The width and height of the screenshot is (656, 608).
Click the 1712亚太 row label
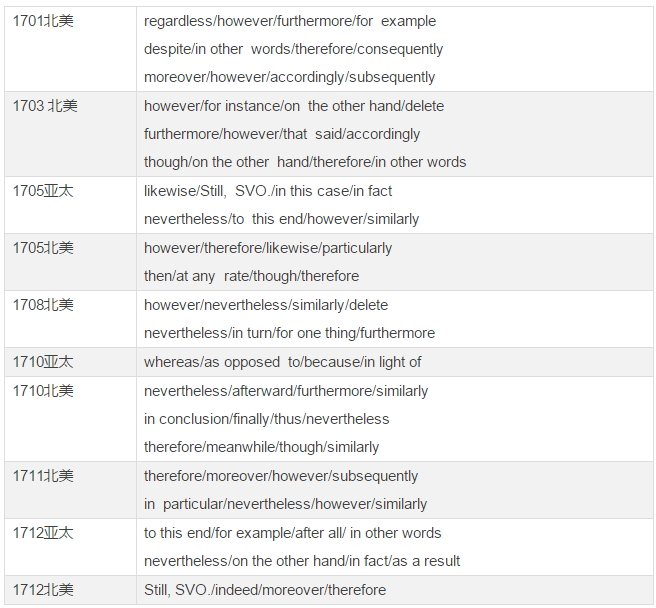pyautogui.click(x=43, y=533)
